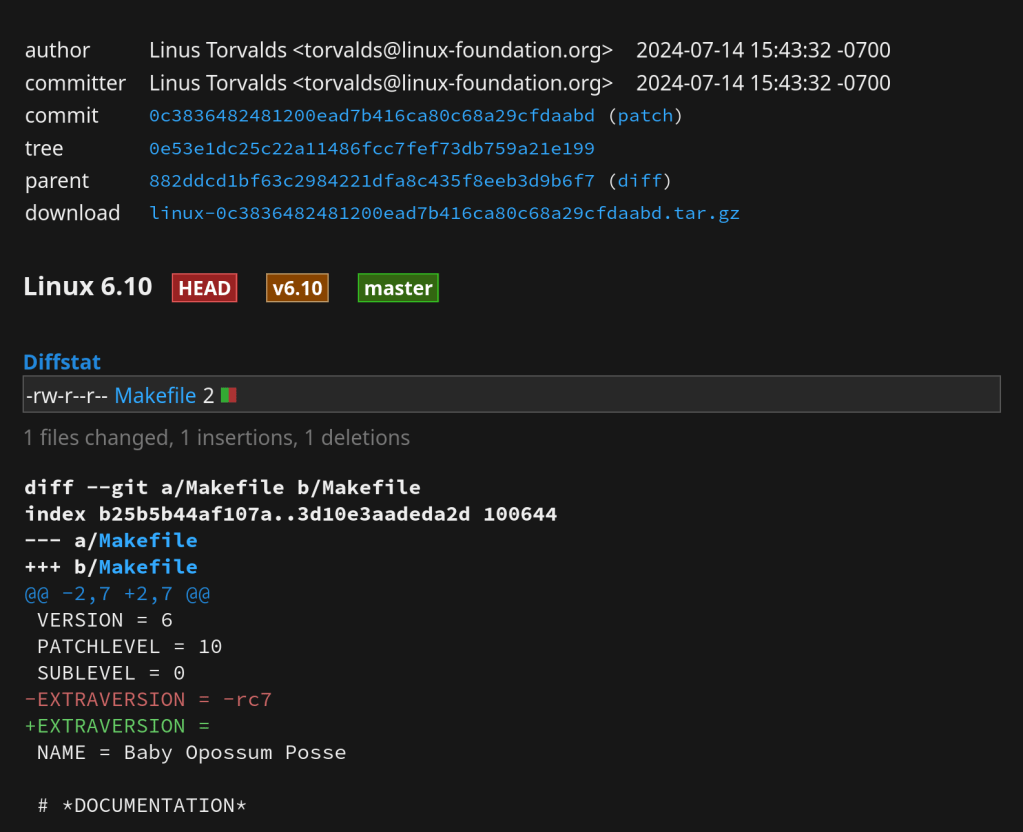Open the Diffstat heading link
The width and height of the screenshot is (1023, 832).
tap(62, 362)
